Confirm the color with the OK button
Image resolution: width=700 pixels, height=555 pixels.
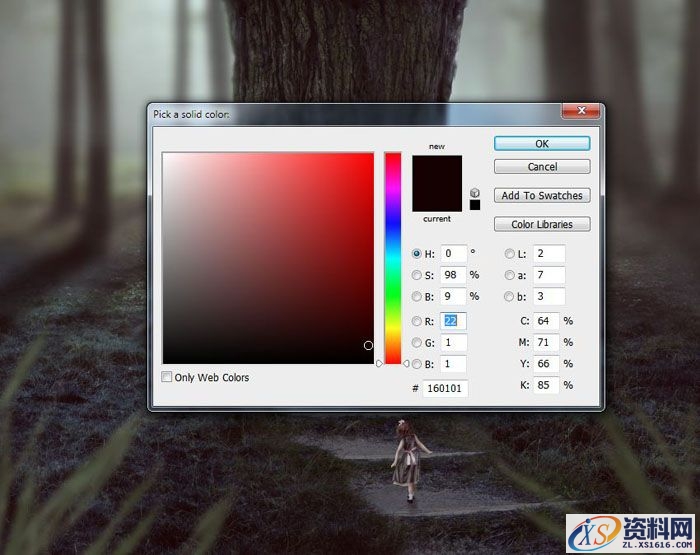tap(541, 144)
